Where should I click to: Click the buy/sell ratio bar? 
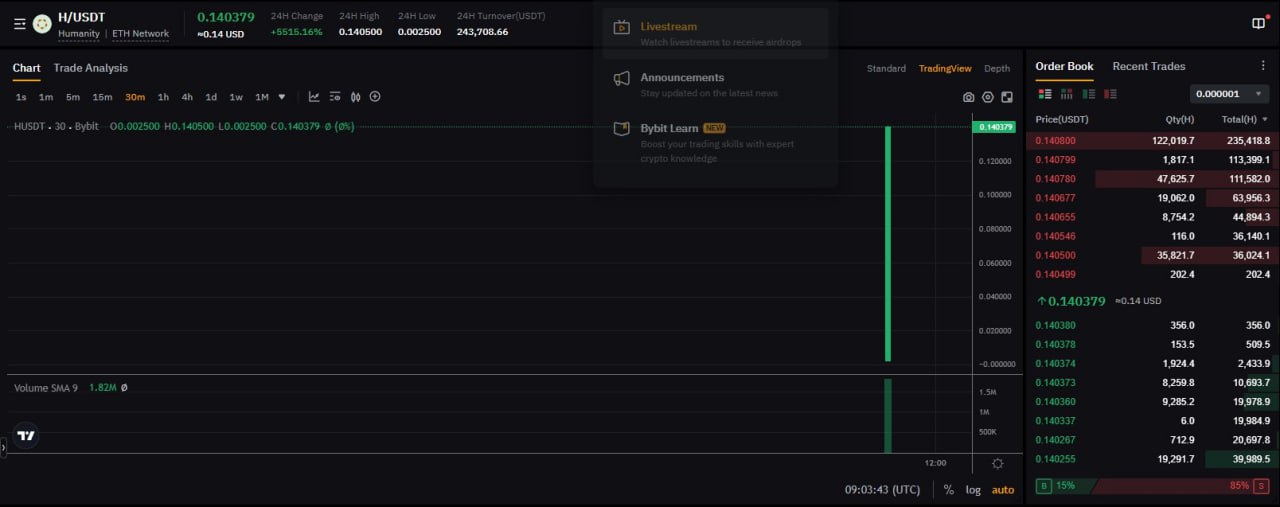coord(1153,485)
